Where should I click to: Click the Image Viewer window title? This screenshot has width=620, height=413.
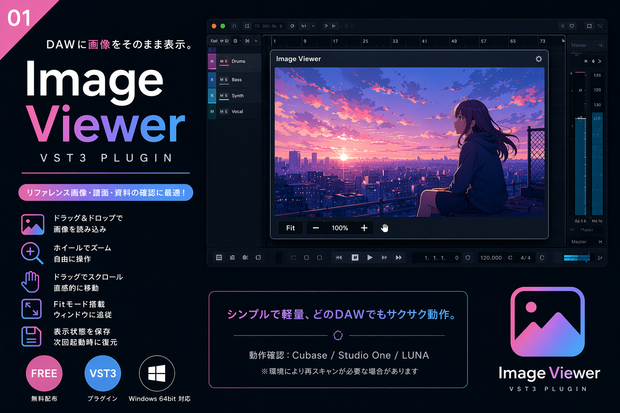tap(298, 59)
